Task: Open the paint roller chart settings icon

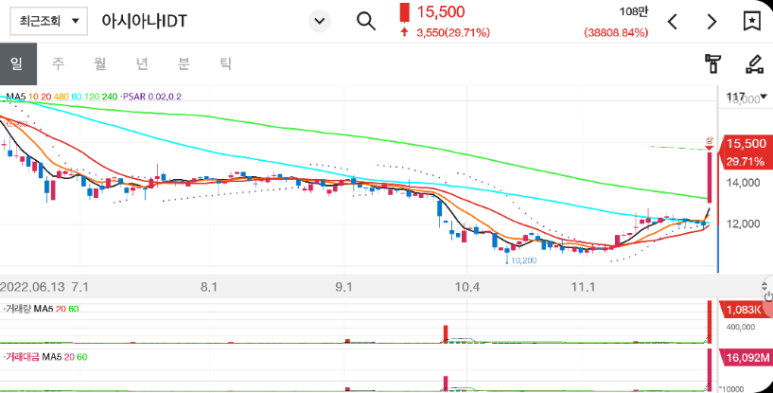Action: pos(712,64)
